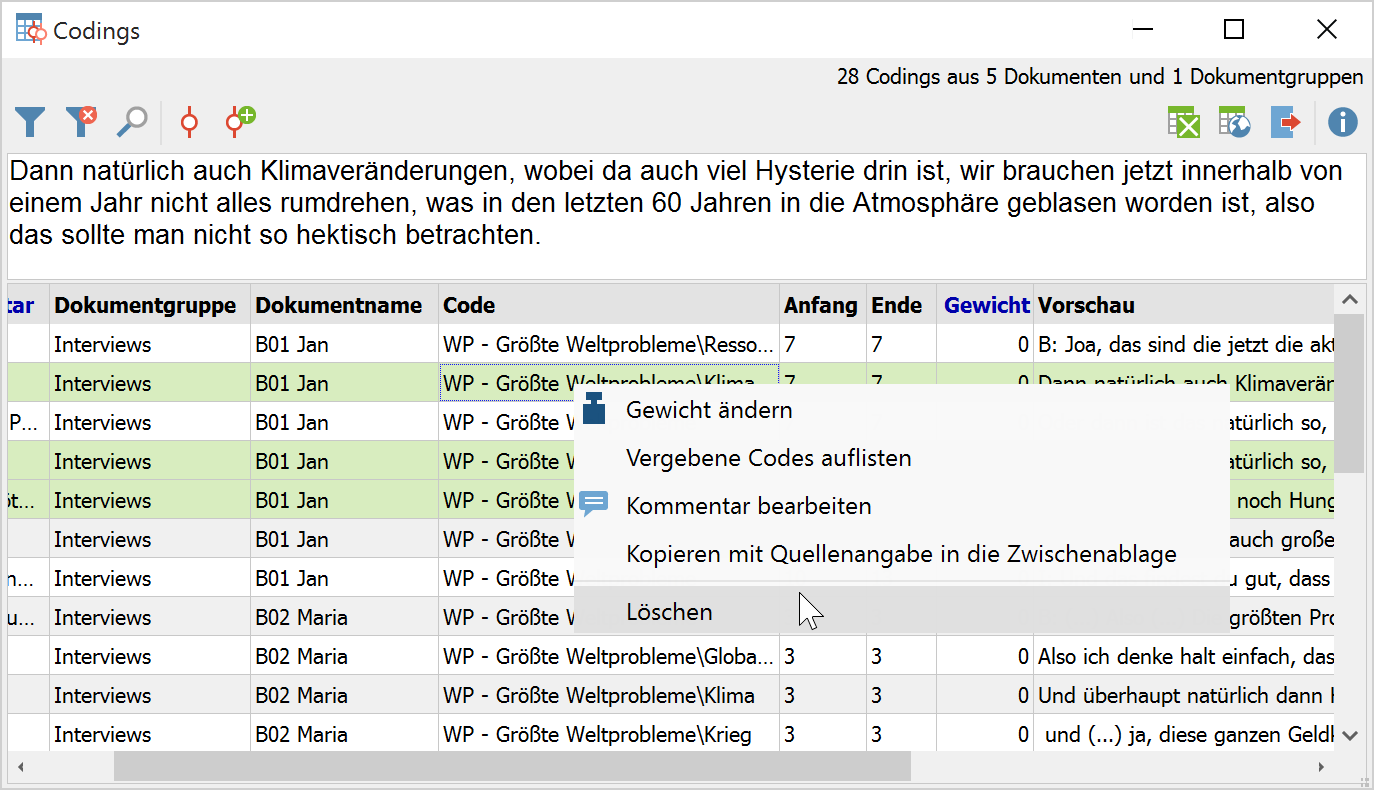Viewport: 1374px width, 790px height.
Task: Click the red code segment icon
Action: coord(189,122)
